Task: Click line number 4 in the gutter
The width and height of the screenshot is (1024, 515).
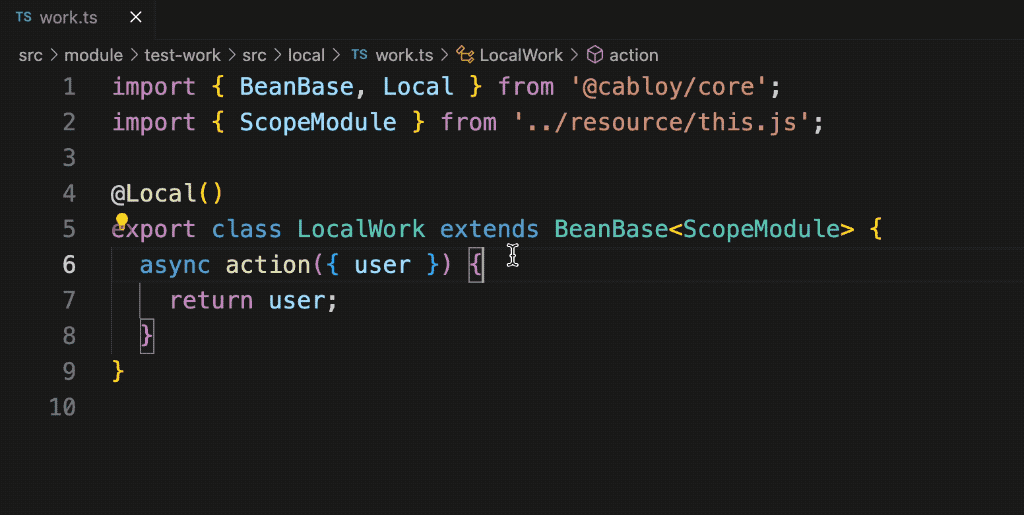Action: 69,193
